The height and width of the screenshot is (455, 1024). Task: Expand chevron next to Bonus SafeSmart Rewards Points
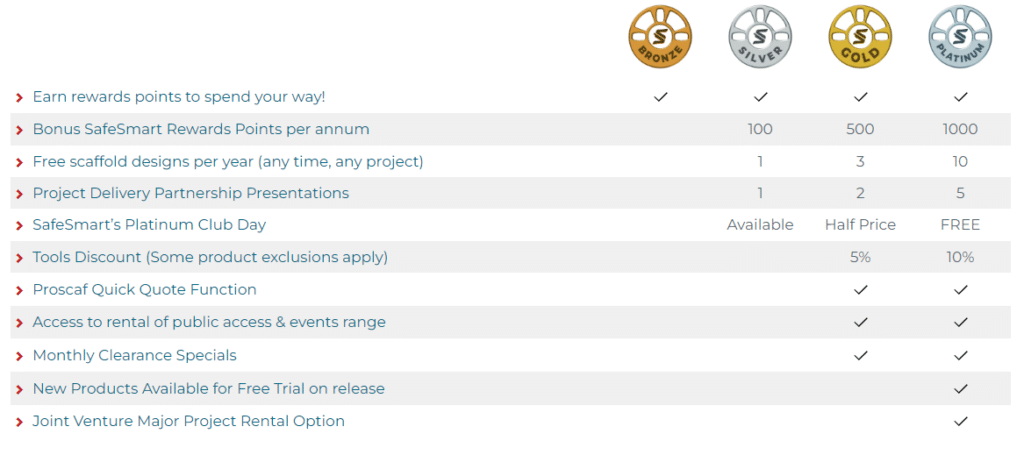(20, 130)
